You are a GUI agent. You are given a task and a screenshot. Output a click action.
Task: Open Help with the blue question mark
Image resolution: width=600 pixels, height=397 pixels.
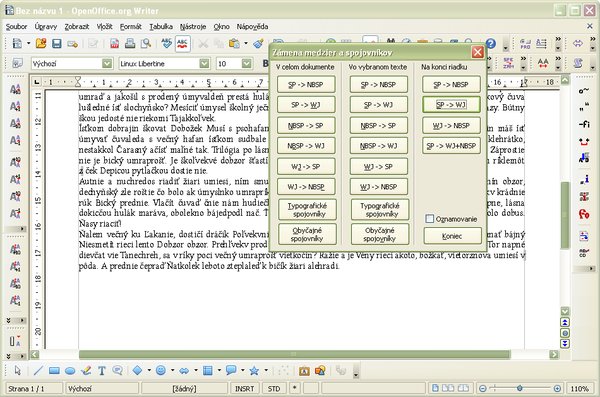tap(491, 44)
